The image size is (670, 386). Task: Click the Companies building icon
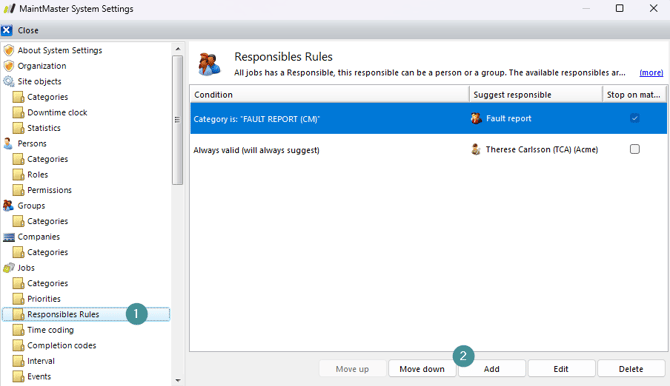[9, 237]
